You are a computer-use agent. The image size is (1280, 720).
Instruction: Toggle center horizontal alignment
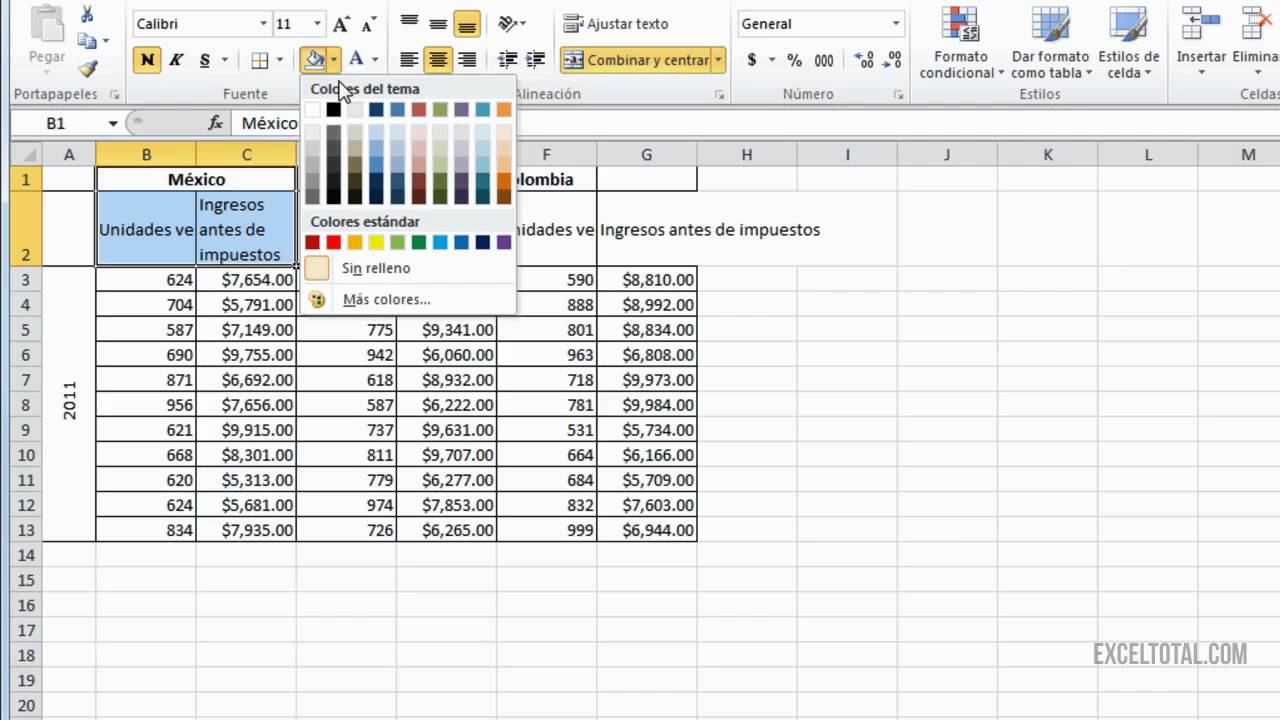pos(438,60)
